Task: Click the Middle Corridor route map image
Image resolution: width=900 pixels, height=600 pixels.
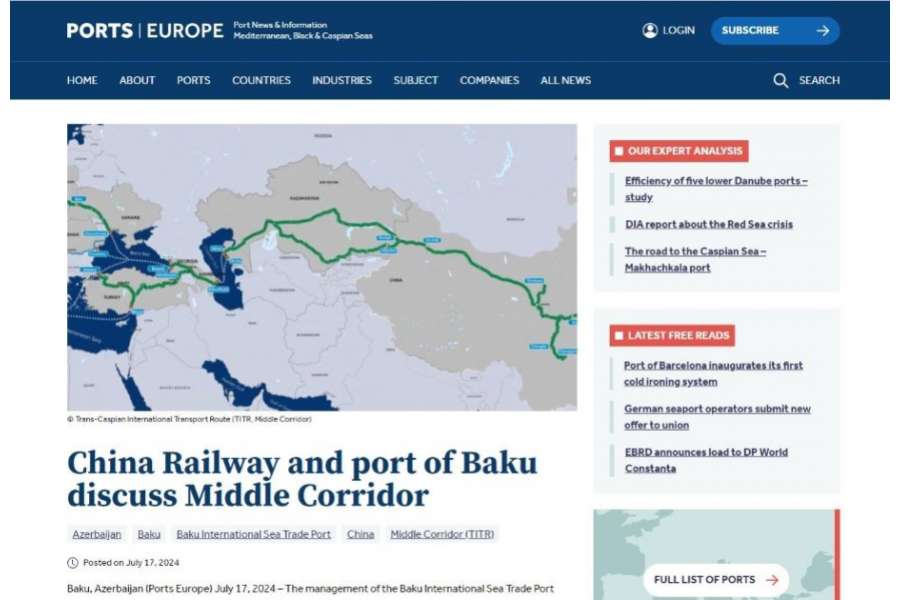Action: (322, 267)
